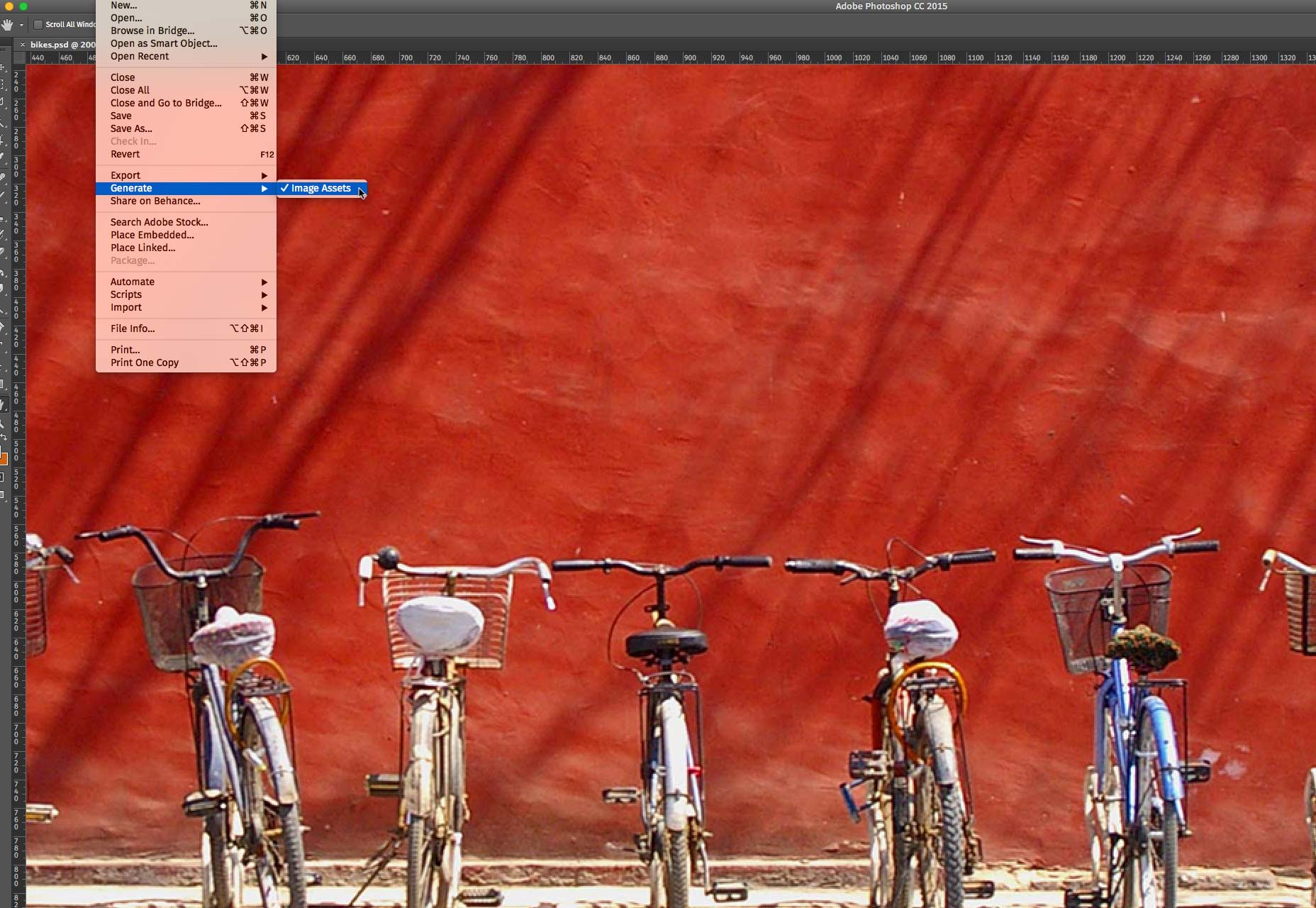Choose Save As… menu item
Viewport: 1316px width, 908px height.
click(186, 128)
